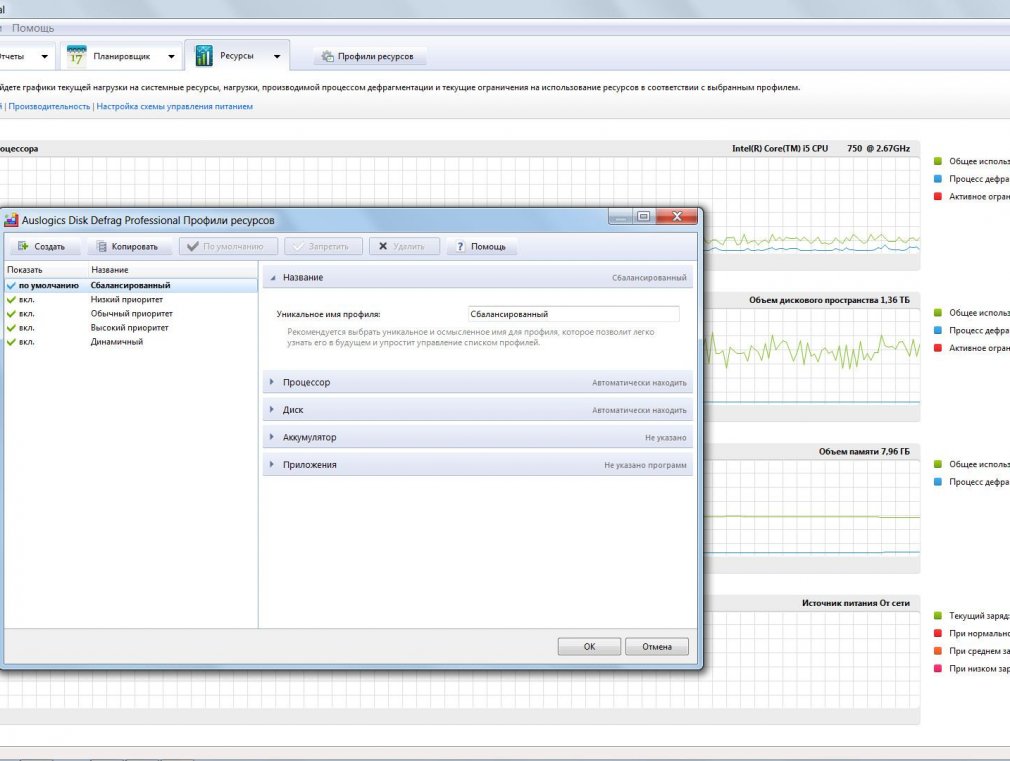Expand the Приложения section
The width and height of the screenshot is (1010, 761).
pos(272,465)
